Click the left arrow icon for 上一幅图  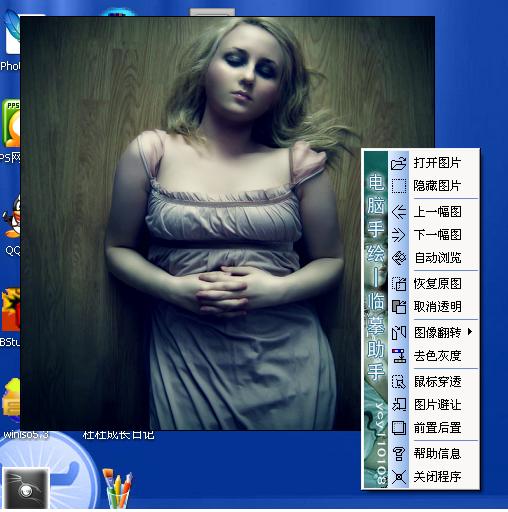(x=398, y=212)
